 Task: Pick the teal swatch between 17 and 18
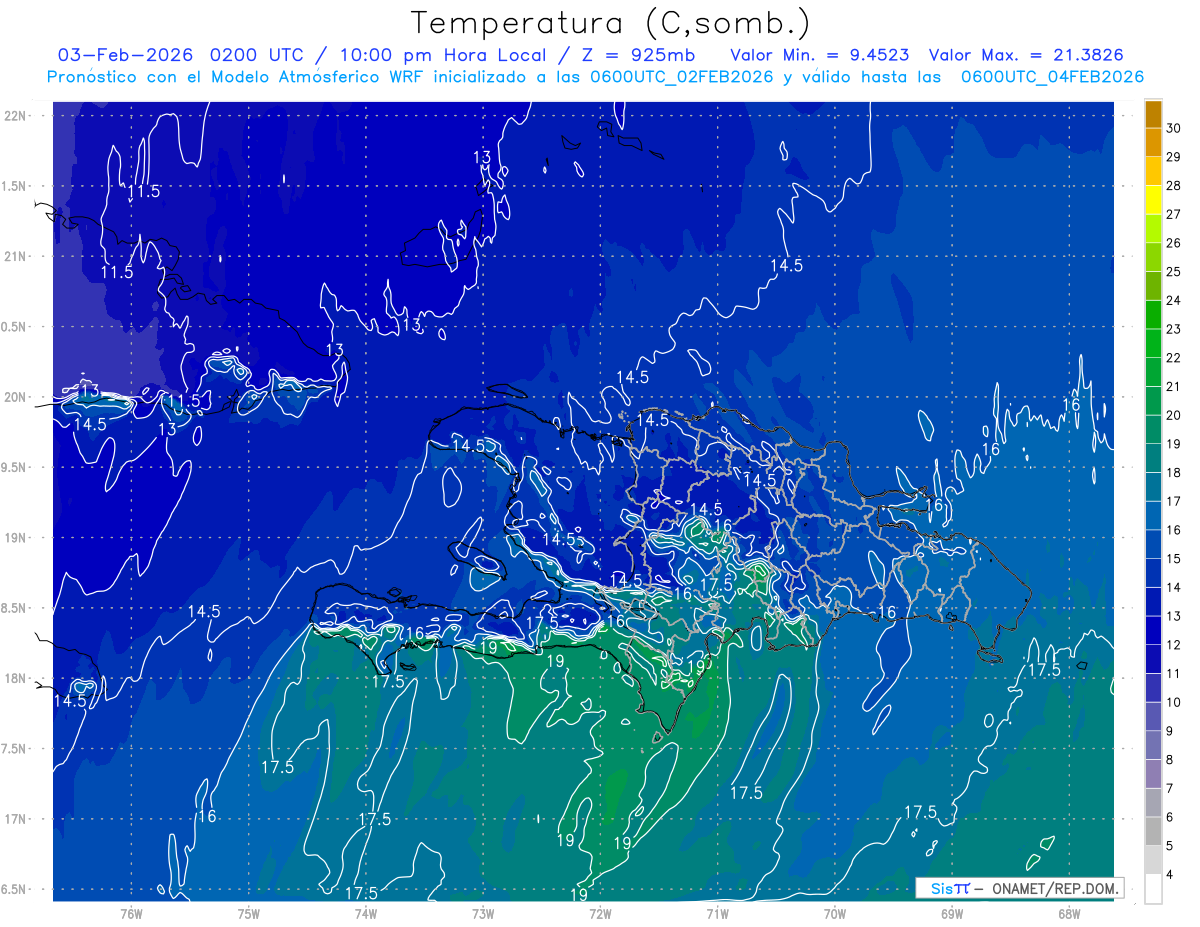[1153, 487]
